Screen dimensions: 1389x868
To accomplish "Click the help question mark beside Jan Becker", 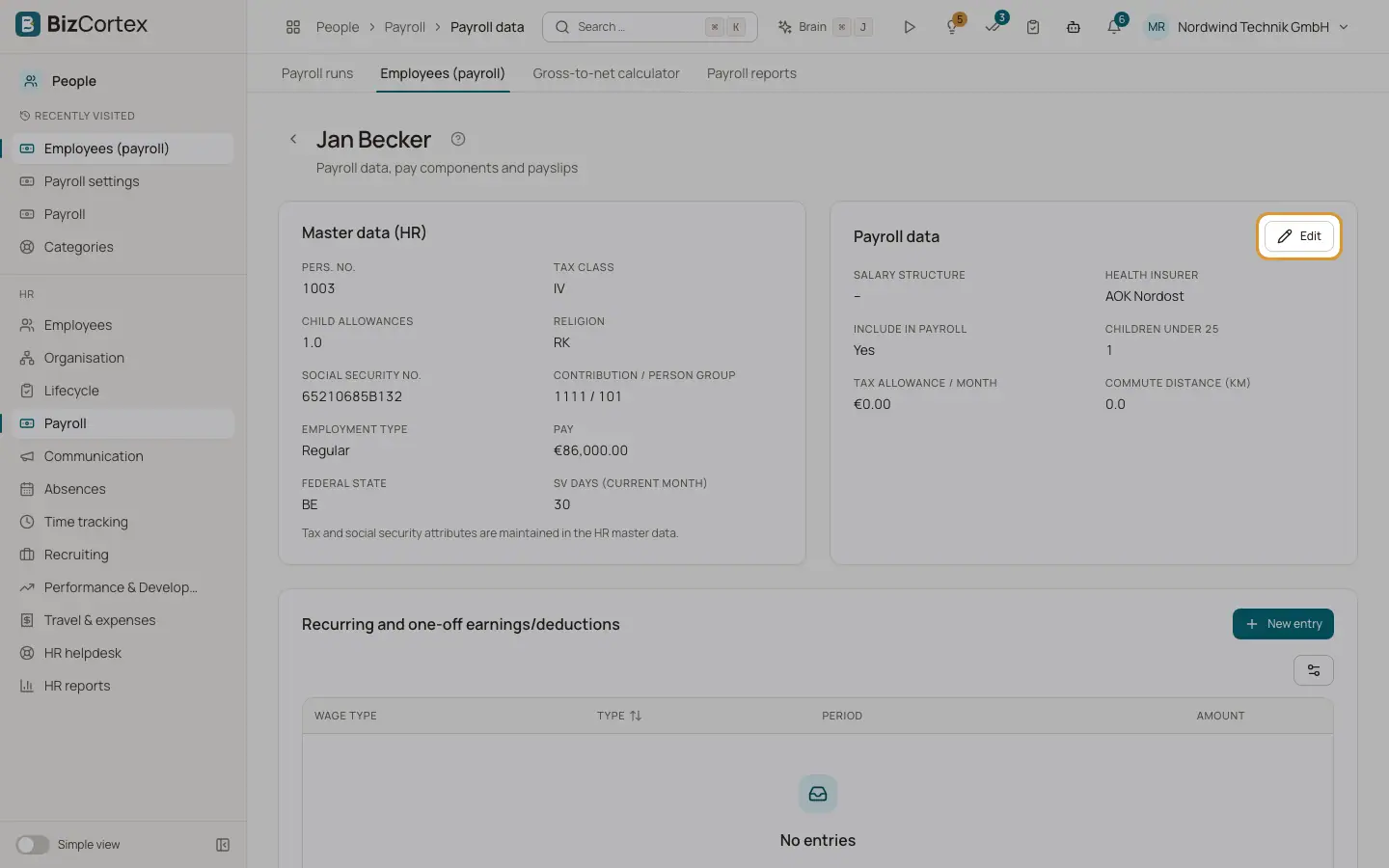I will click(458, 139).
